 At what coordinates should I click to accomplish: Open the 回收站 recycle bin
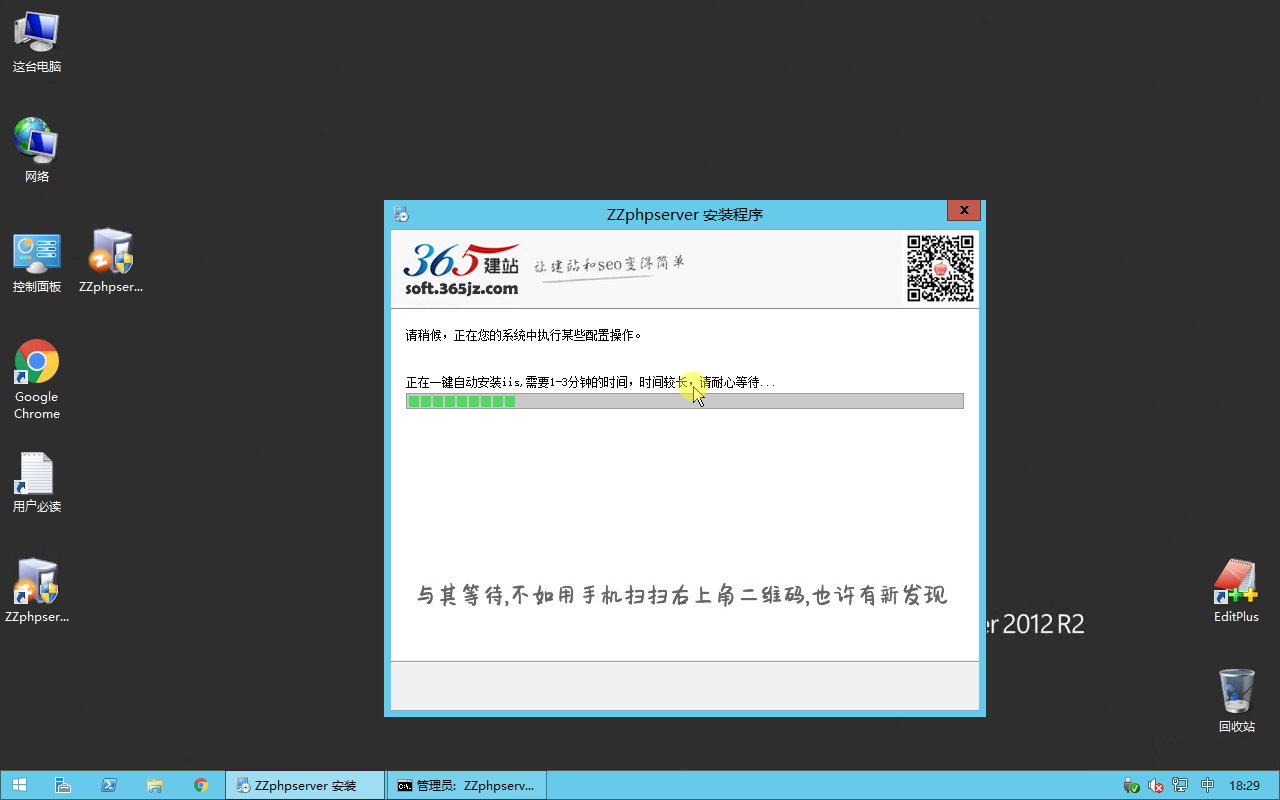coord(1236,701)
